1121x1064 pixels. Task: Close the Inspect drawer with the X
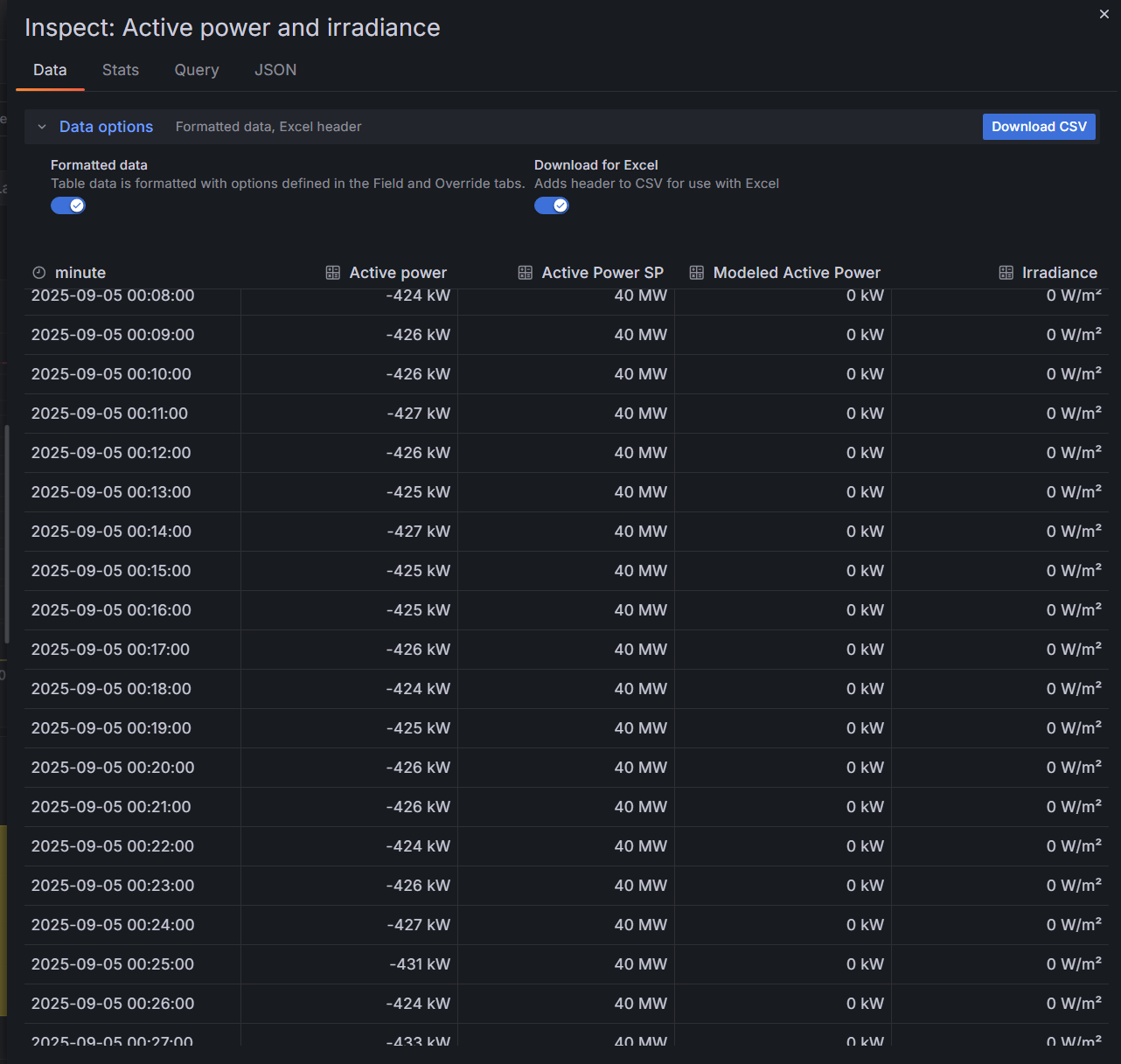1104,14
